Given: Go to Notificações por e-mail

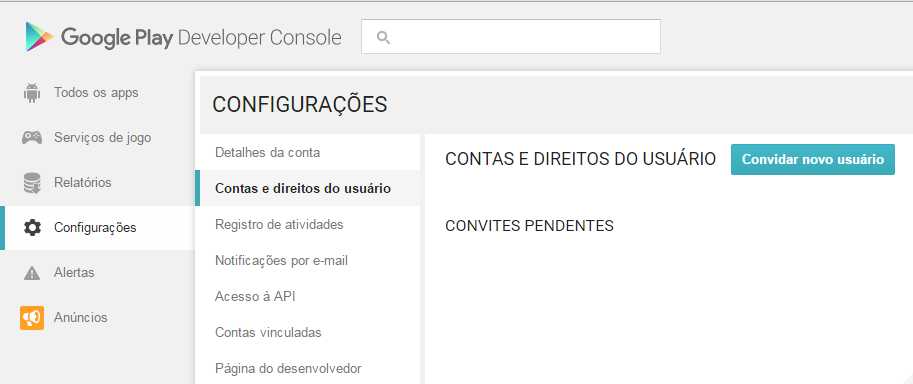Looking at the screenshot, I should (x=281, y=260).
